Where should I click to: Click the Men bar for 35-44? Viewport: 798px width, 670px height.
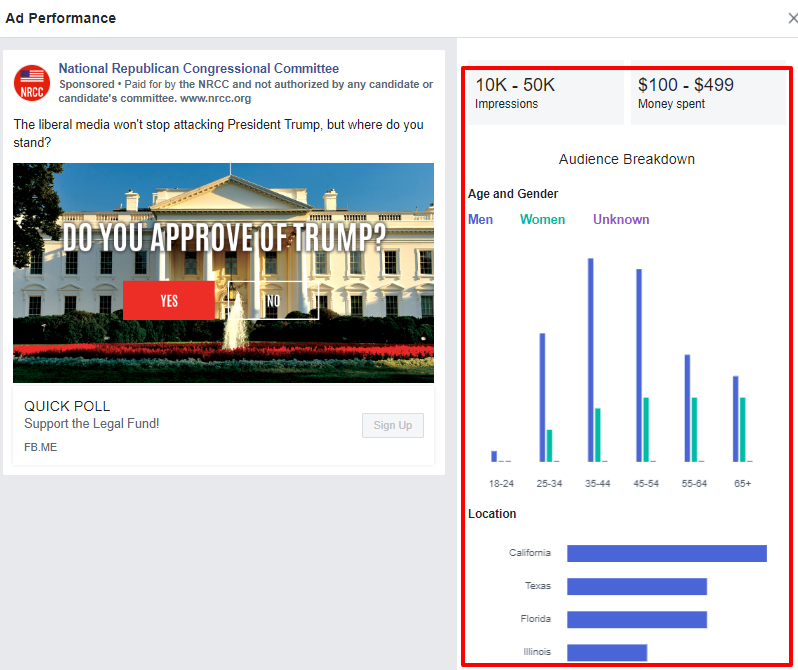click(591, 360)
